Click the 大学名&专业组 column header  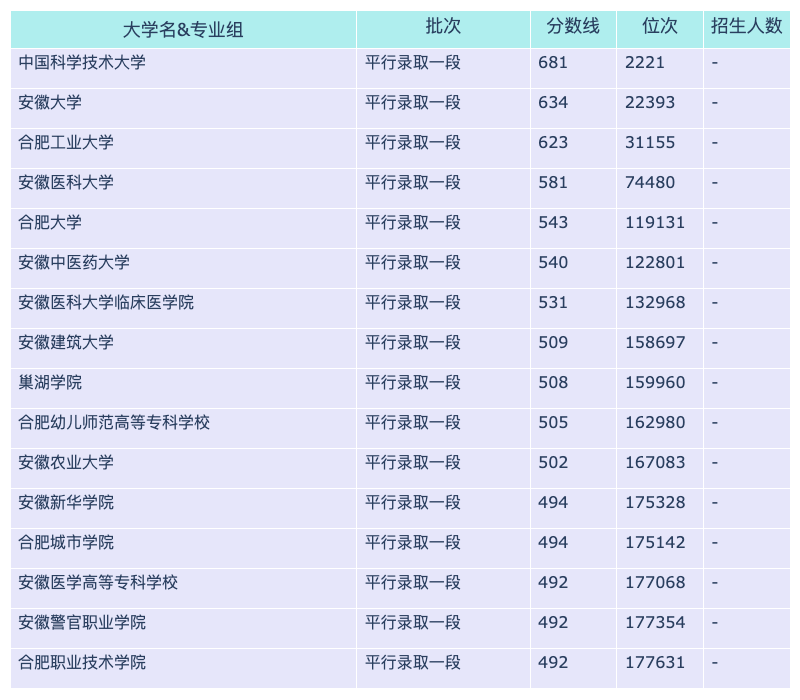(183, 30)
